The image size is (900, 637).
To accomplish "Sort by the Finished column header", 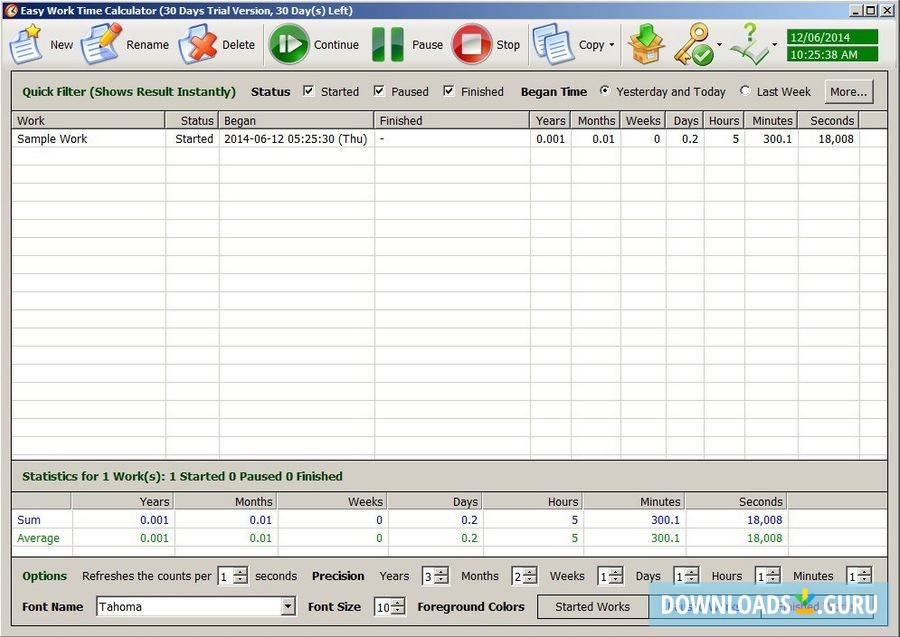I will (x=452, y=121).
